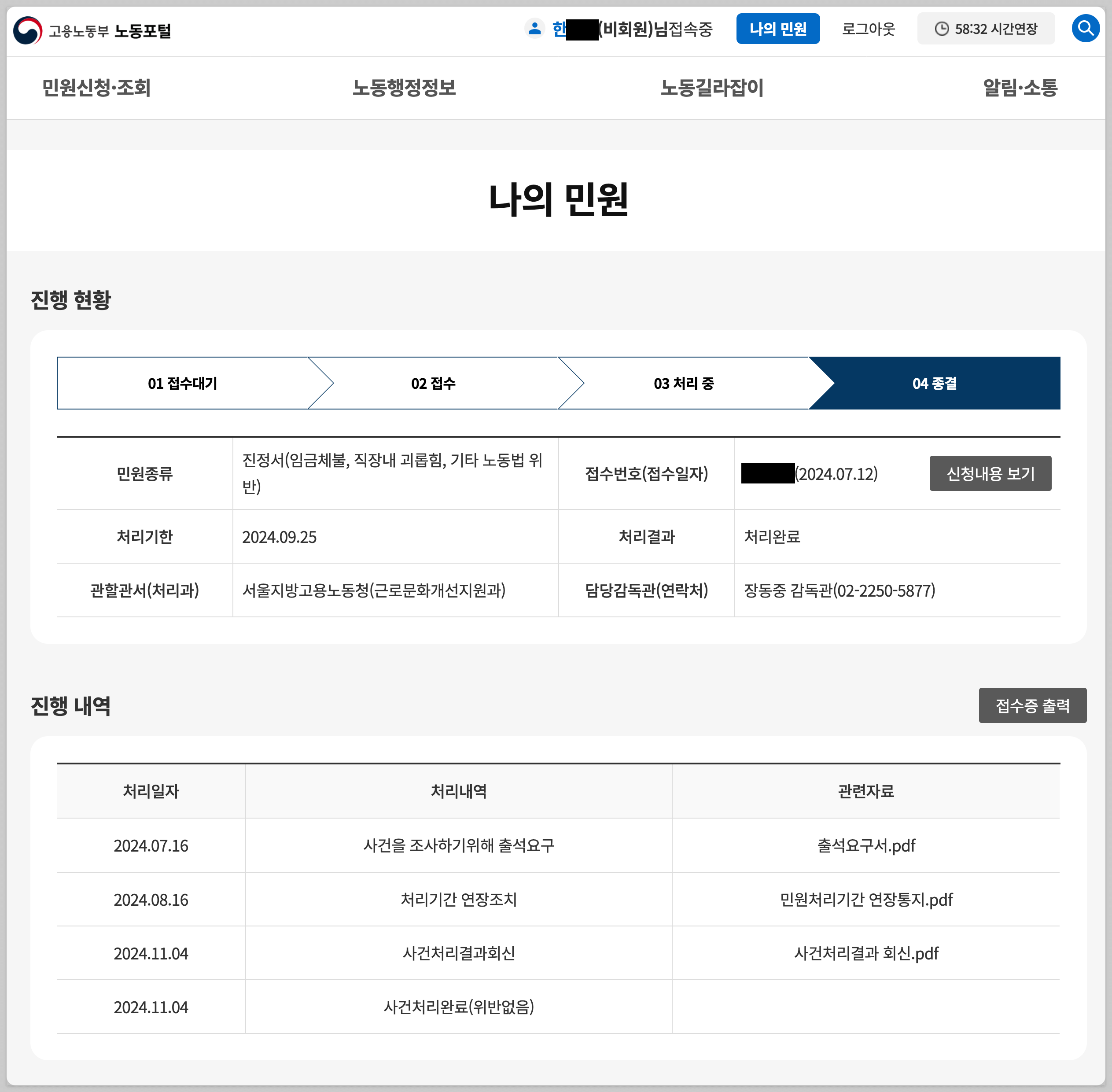Viewport: 1112px width, 1092px height.
Task: Click the user profile icon
Action: [534, 28]
